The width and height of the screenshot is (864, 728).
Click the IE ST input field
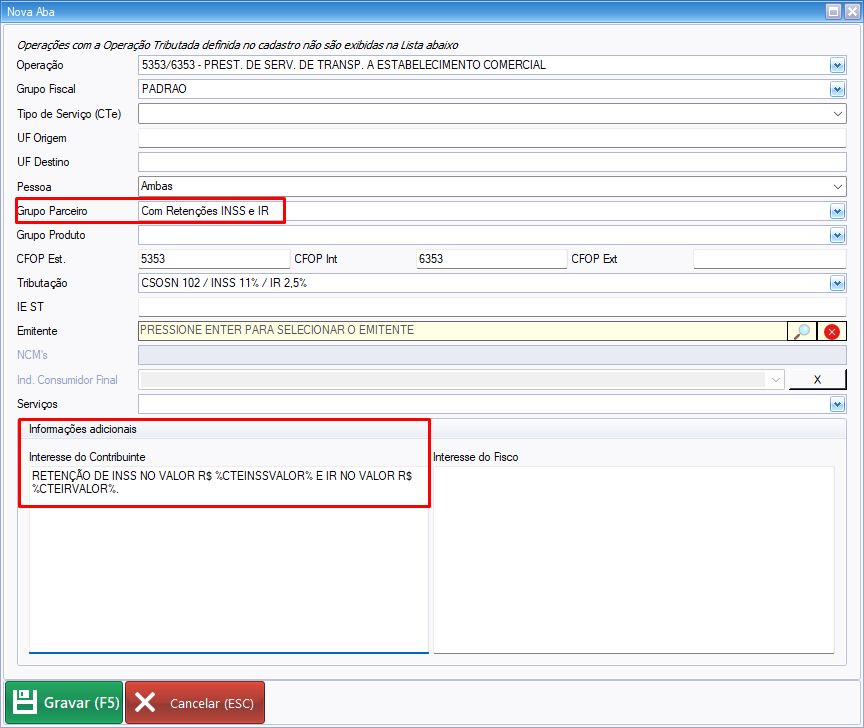[490, 308]
